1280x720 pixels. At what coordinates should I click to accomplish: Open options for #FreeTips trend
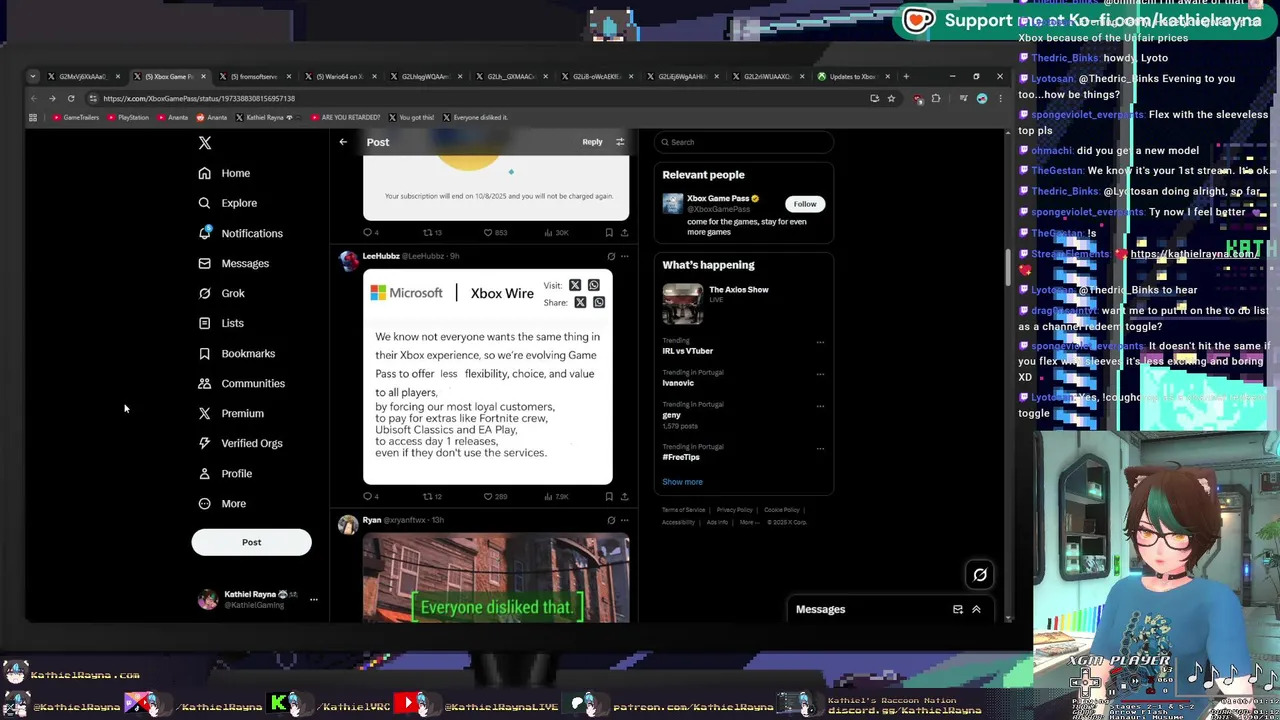[820, 448]
